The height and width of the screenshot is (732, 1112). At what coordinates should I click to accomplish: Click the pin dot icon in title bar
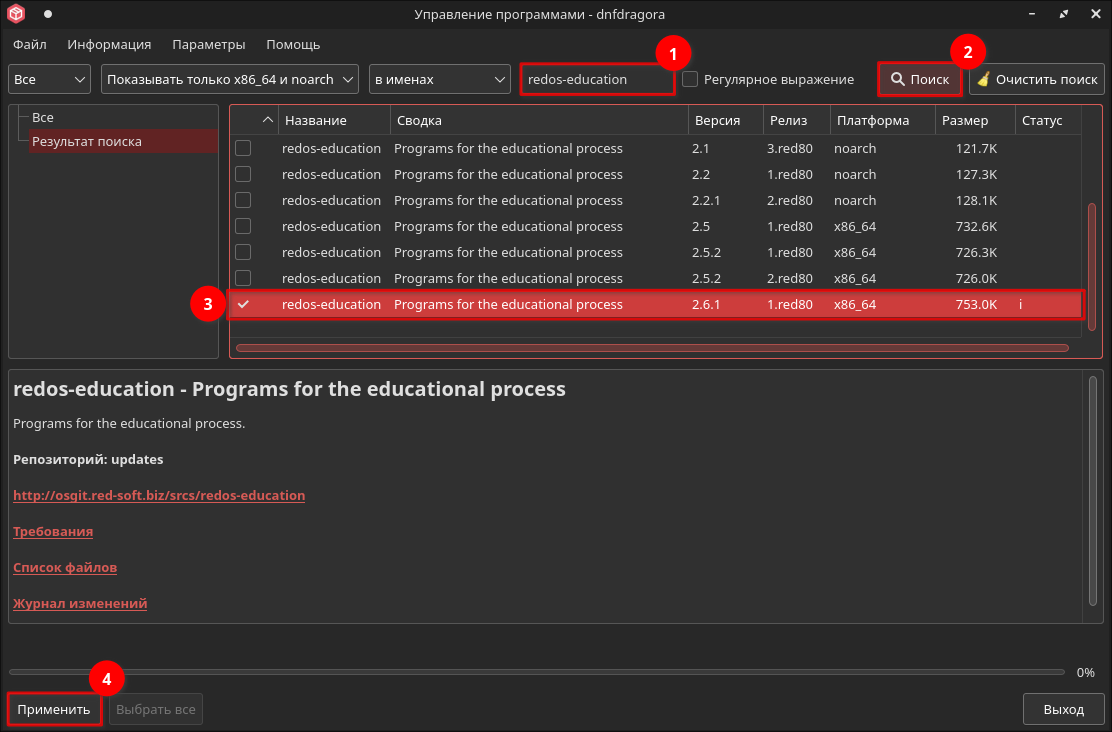47,14
